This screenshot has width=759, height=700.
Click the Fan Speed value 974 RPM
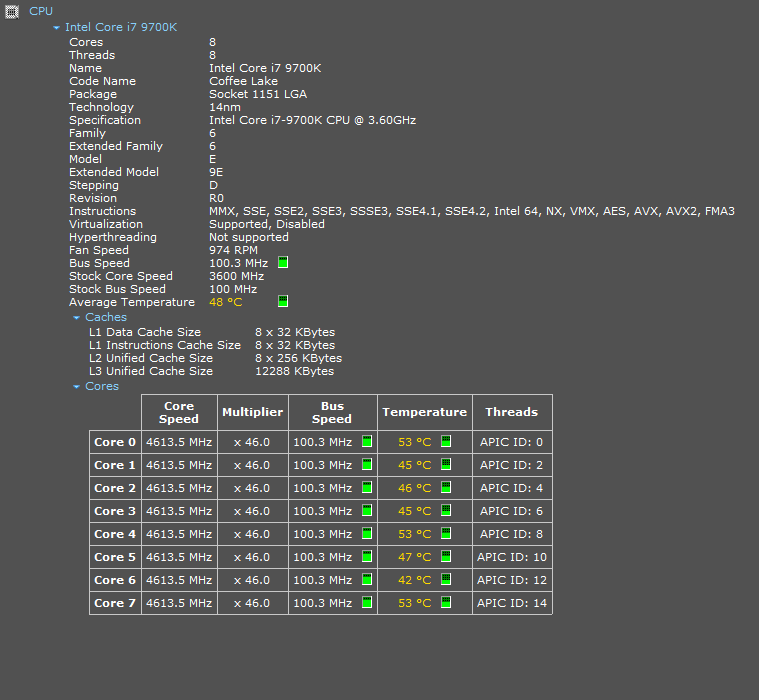[233, 250]
